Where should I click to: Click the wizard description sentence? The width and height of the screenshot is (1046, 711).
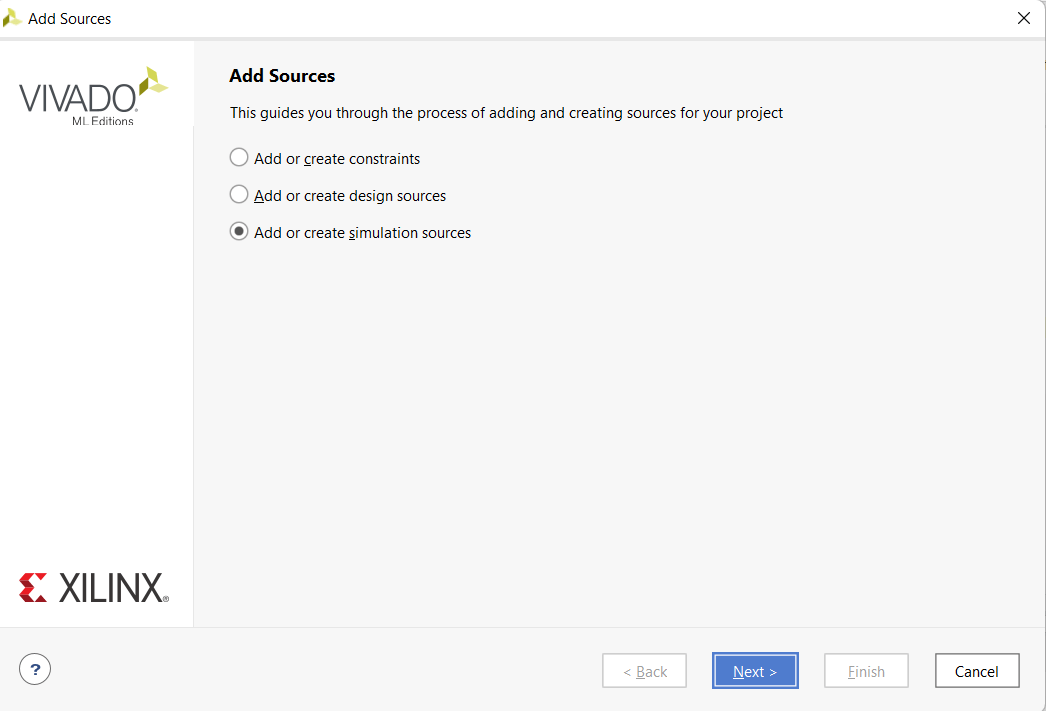pyautogui.click(x=506, y=113)
